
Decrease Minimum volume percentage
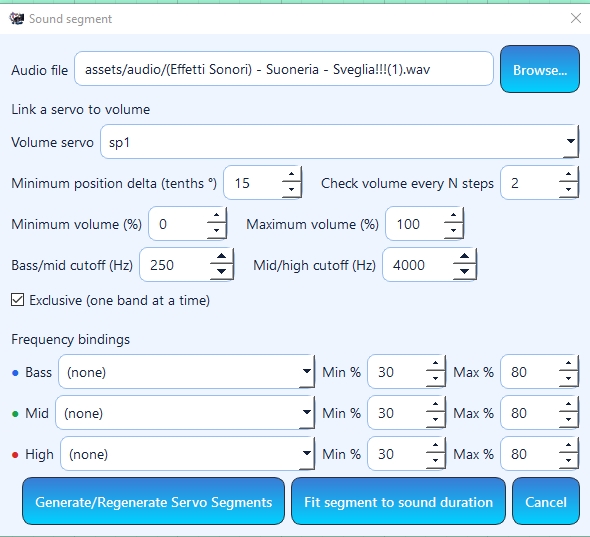216,231
